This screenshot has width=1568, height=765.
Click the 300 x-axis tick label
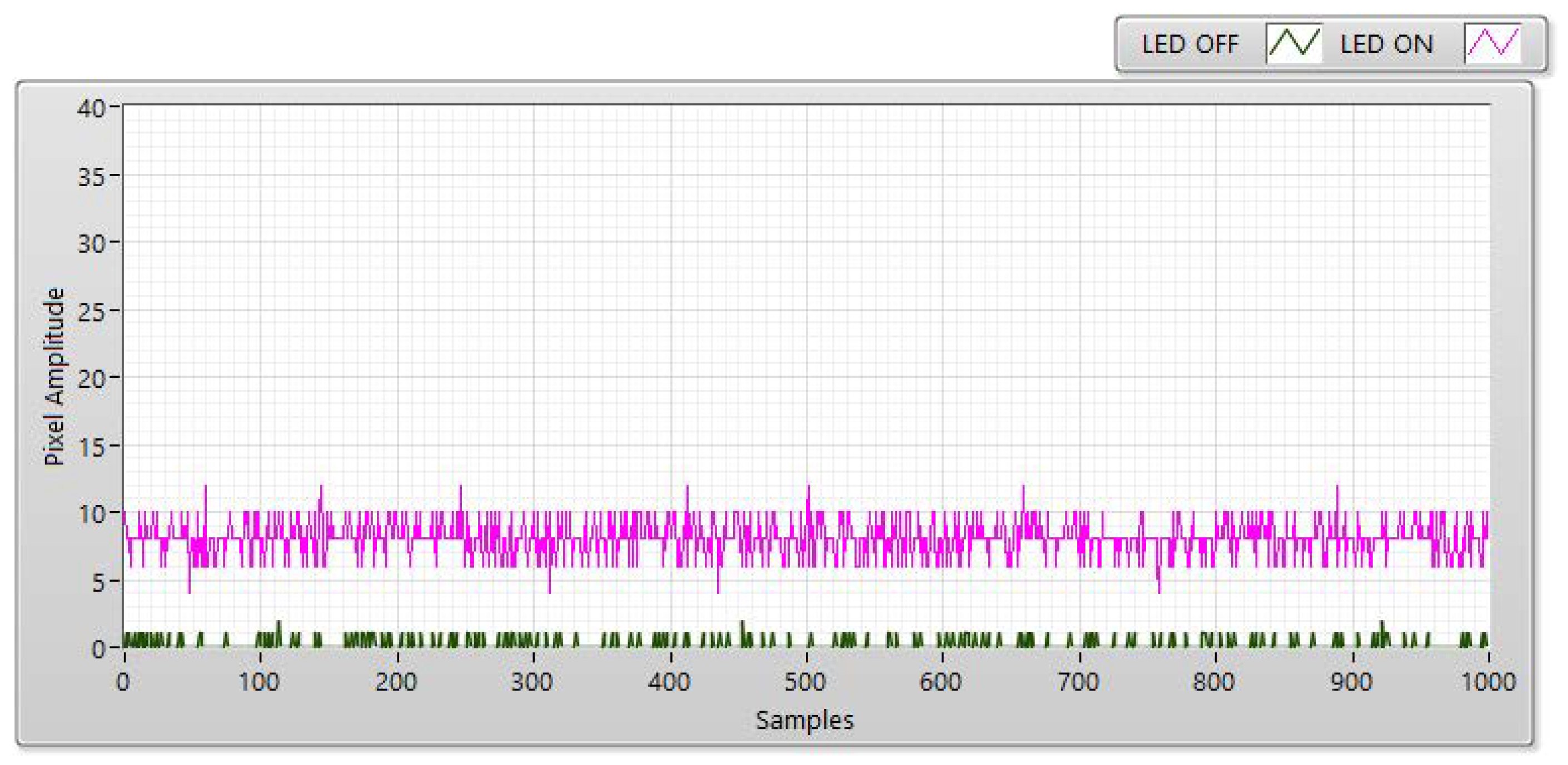pos(531,682)
